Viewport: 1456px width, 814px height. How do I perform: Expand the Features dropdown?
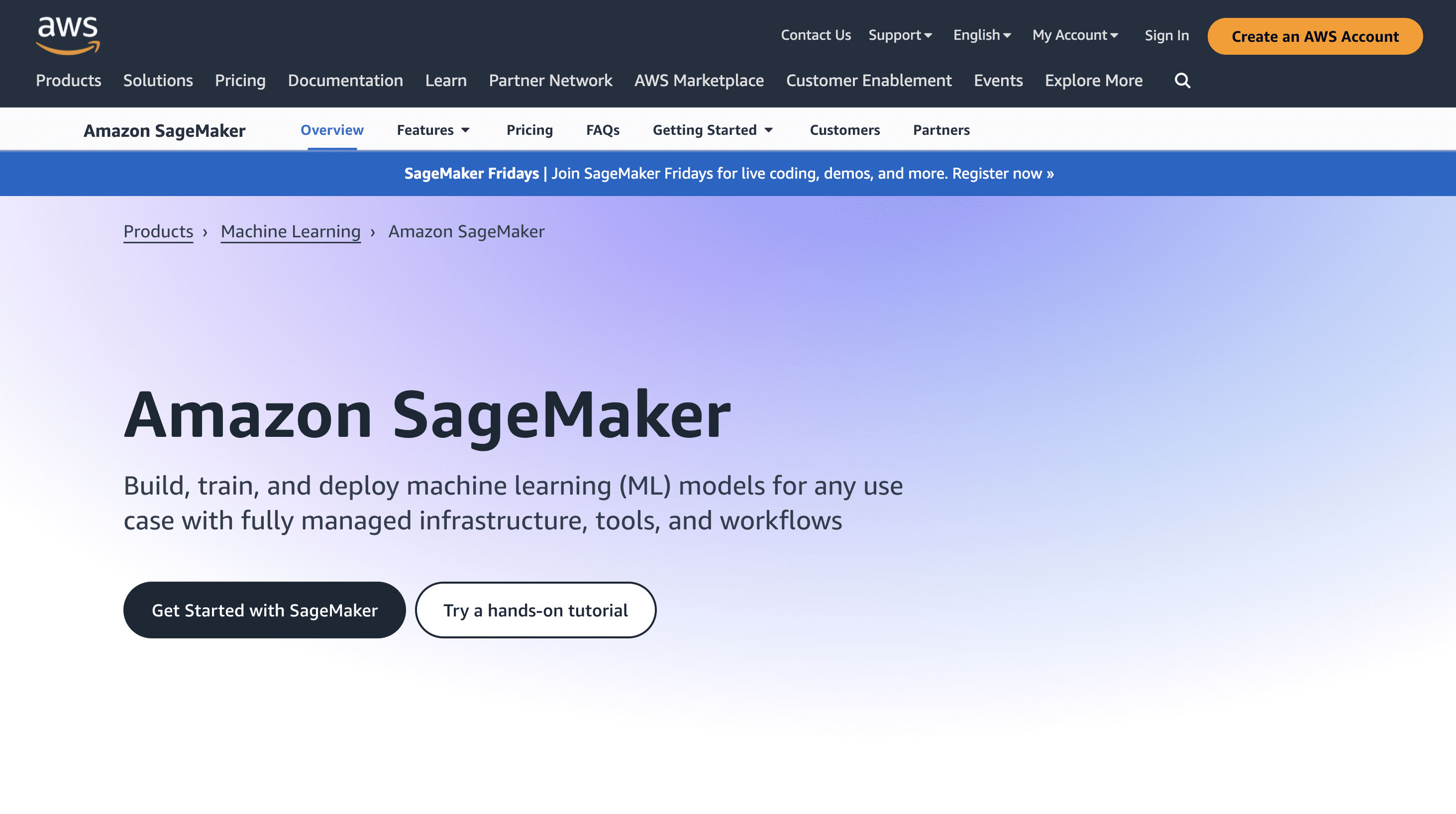pos(433,130)
